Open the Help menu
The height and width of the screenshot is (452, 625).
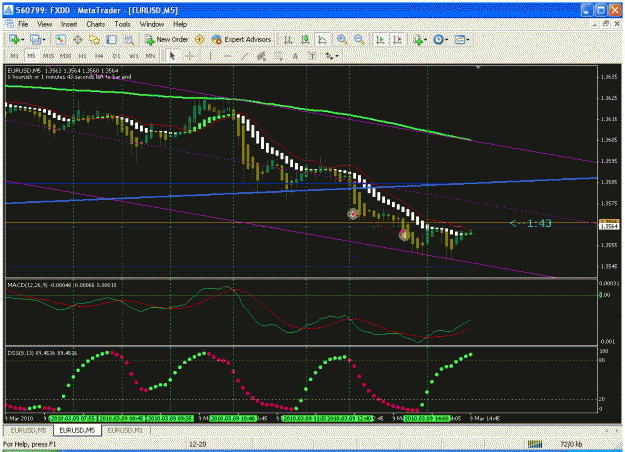[x=180, y=24]
